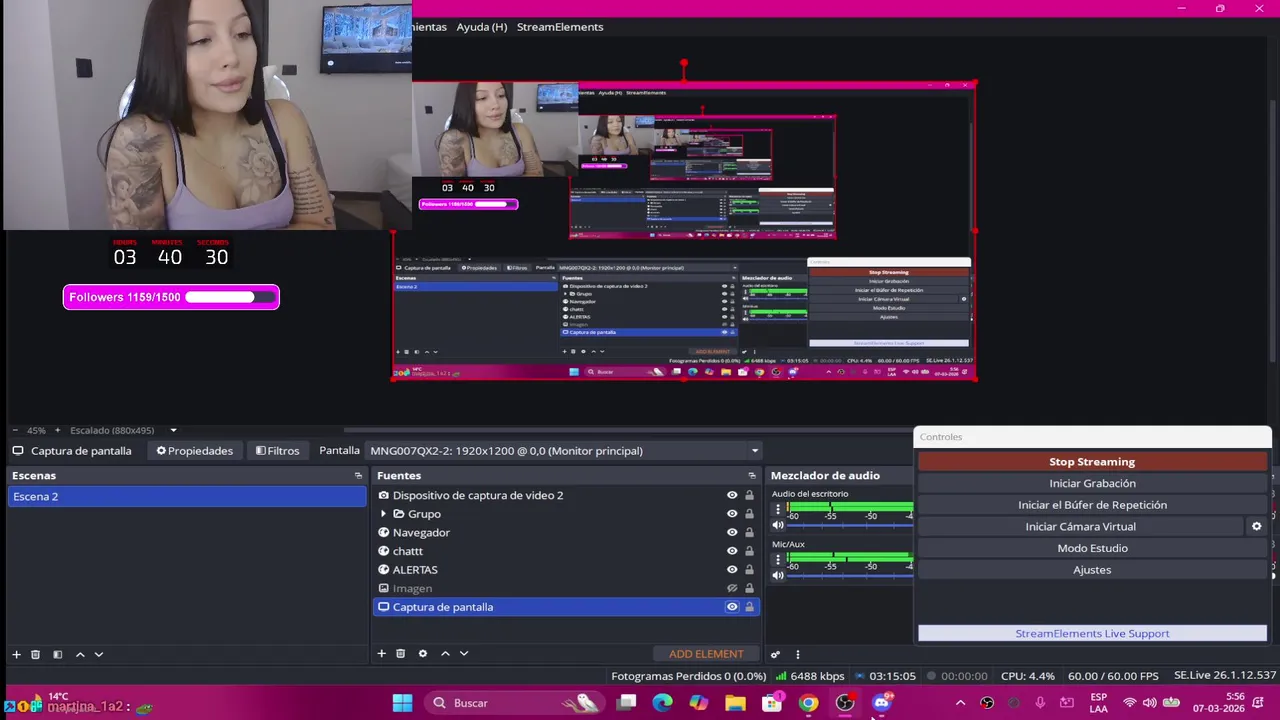The image size is (1280, 720).
Task: Open Filtros for selected source
Action: [x=277, y=451]
